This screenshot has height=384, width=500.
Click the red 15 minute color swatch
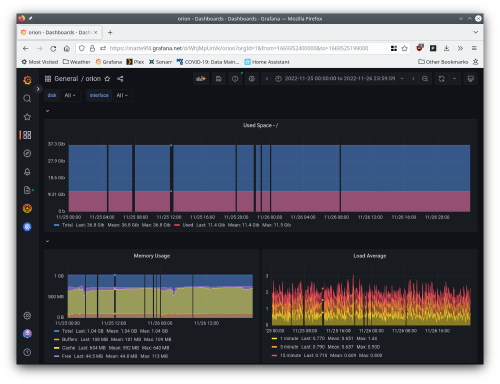point(274,355)
